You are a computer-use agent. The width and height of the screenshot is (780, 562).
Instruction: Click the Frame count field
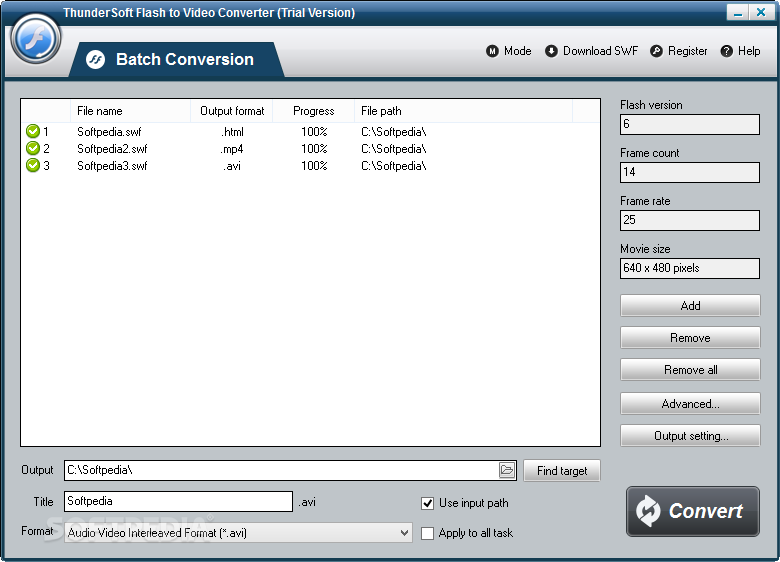[x=689, y=172]
